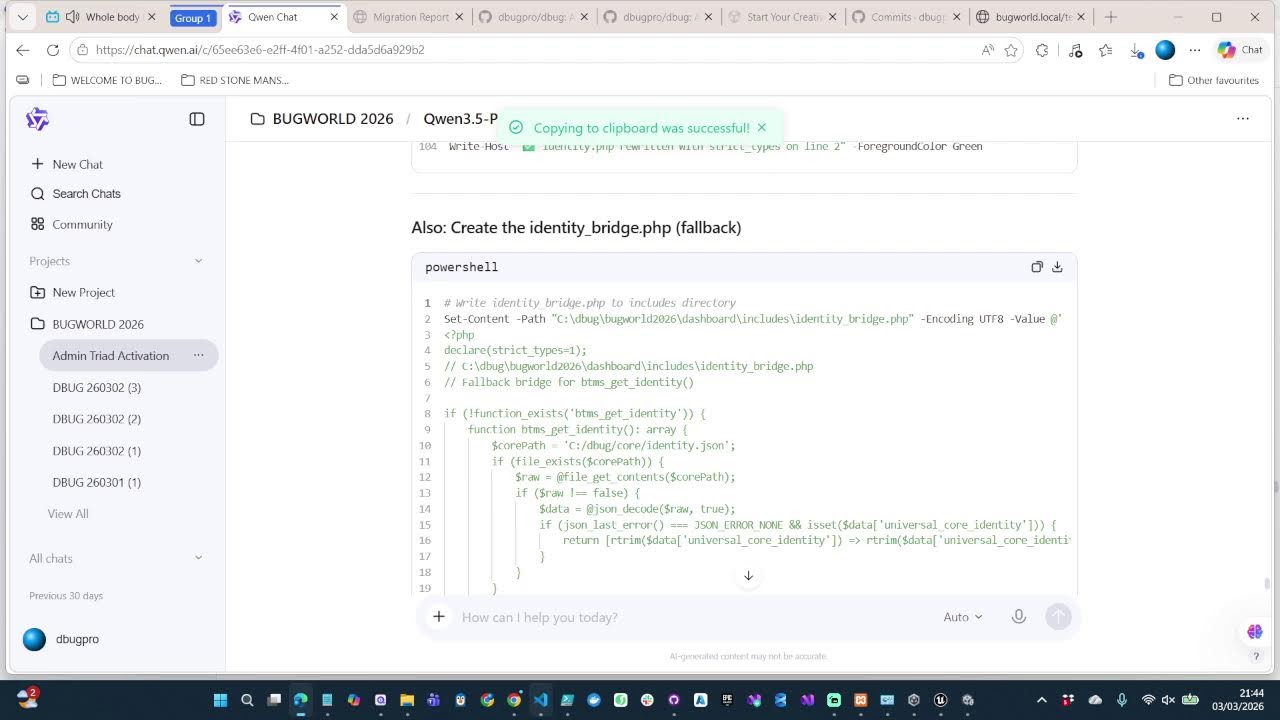
Task: Close the Qwen Chat tab
Action: tap(334, 17)
